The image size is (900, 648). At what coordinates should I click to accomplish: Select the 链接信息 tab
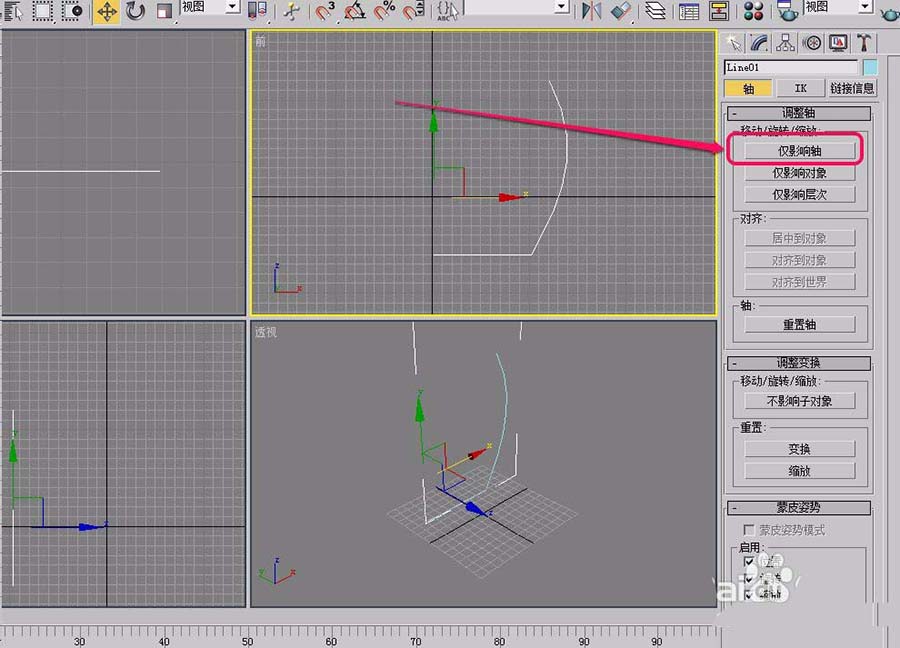point(852,88)
